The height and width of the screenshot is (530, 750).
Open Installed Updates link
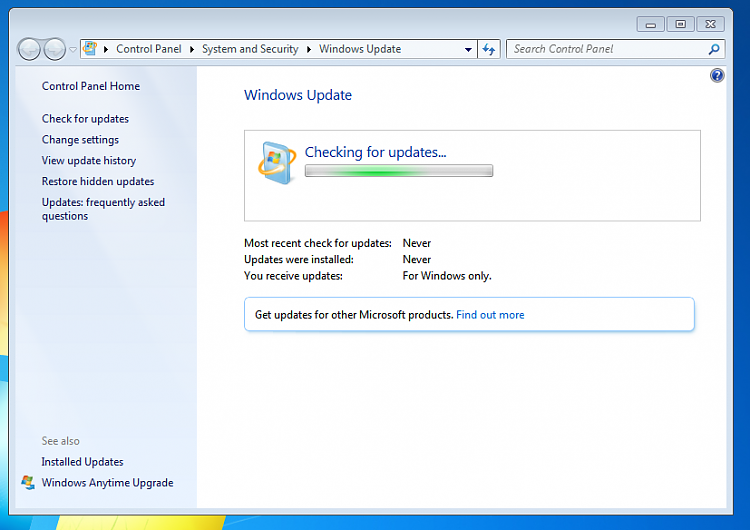coord(82,462)
